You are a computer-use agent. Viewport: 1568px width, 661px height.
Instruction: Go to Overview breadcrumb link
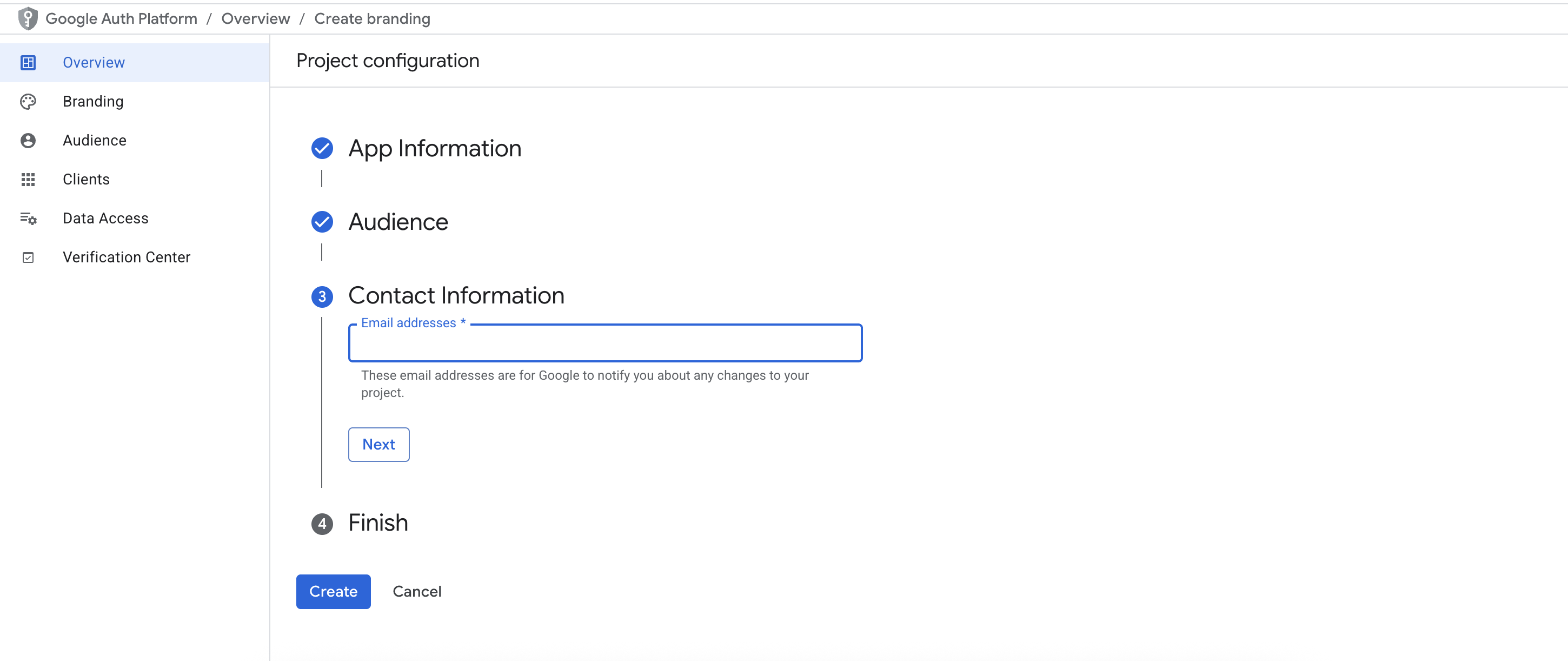(256, 19)
